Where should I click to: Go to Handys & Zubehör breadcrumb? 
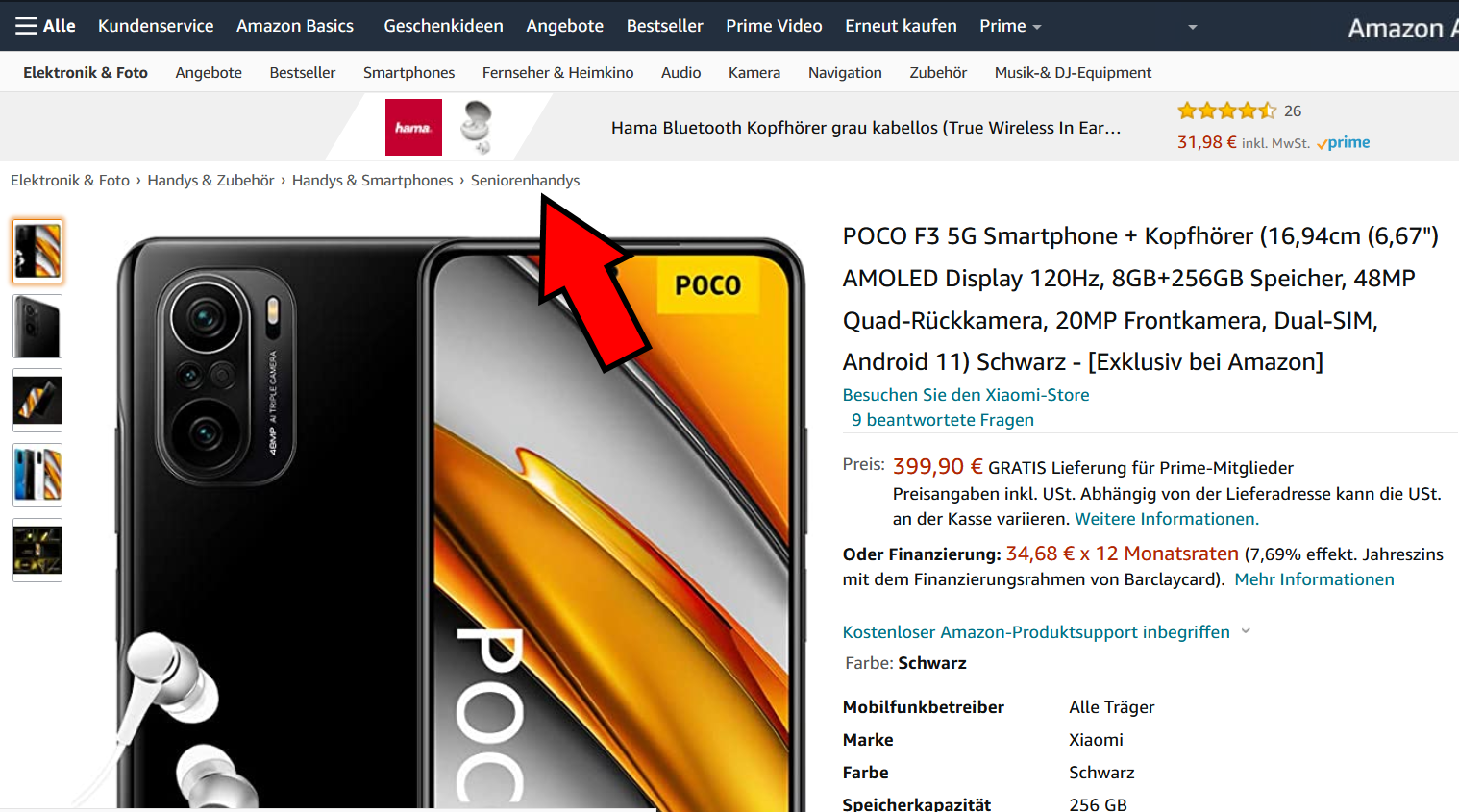tap(210, 180)
